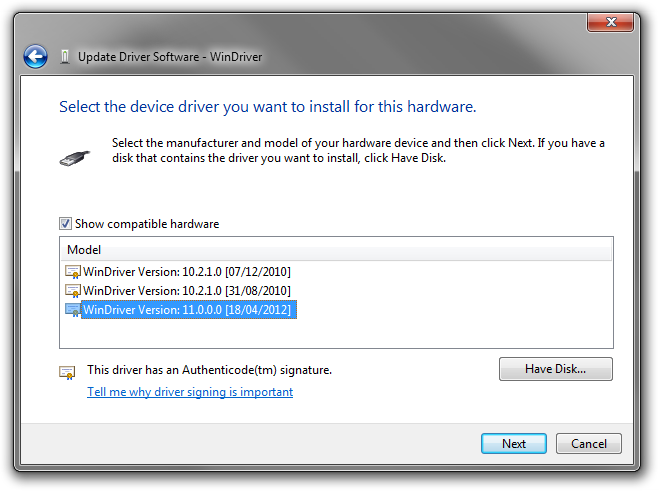Close the Update Driver Software window
The image size is (660, 491).
coord(610,22)
